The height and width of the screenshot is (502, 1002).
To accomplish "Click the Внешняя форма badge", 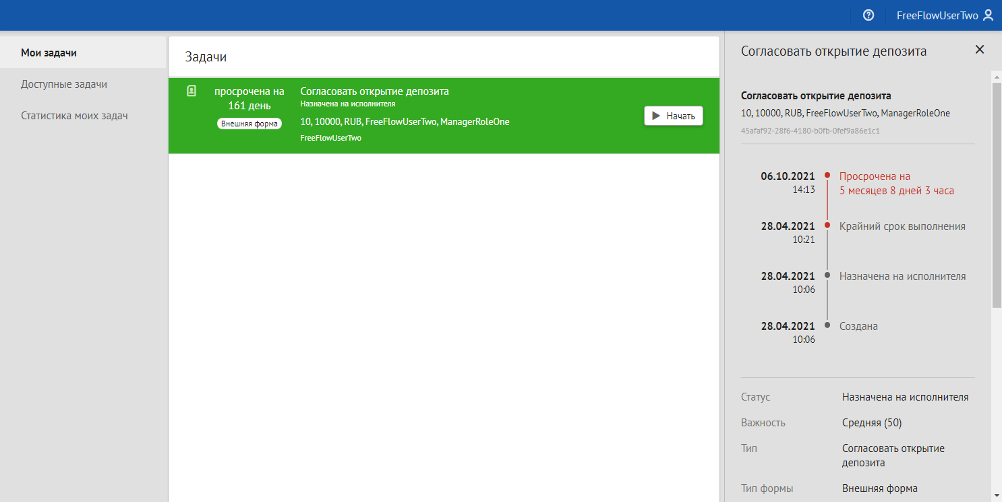I will [x=249, y=124].
